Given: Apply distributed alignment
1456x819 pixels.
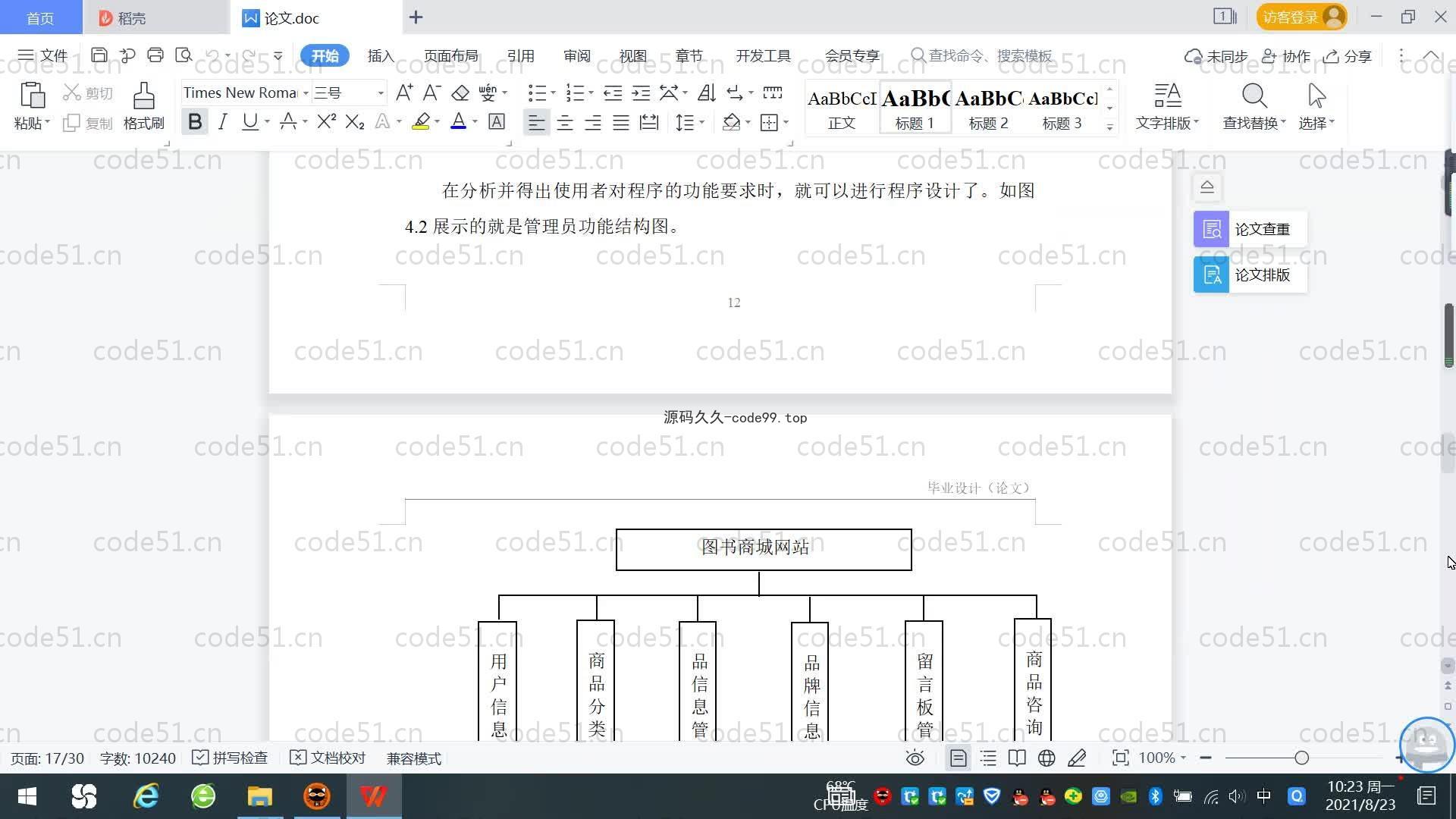Looking at the screenshot, I should coord(649,122).
